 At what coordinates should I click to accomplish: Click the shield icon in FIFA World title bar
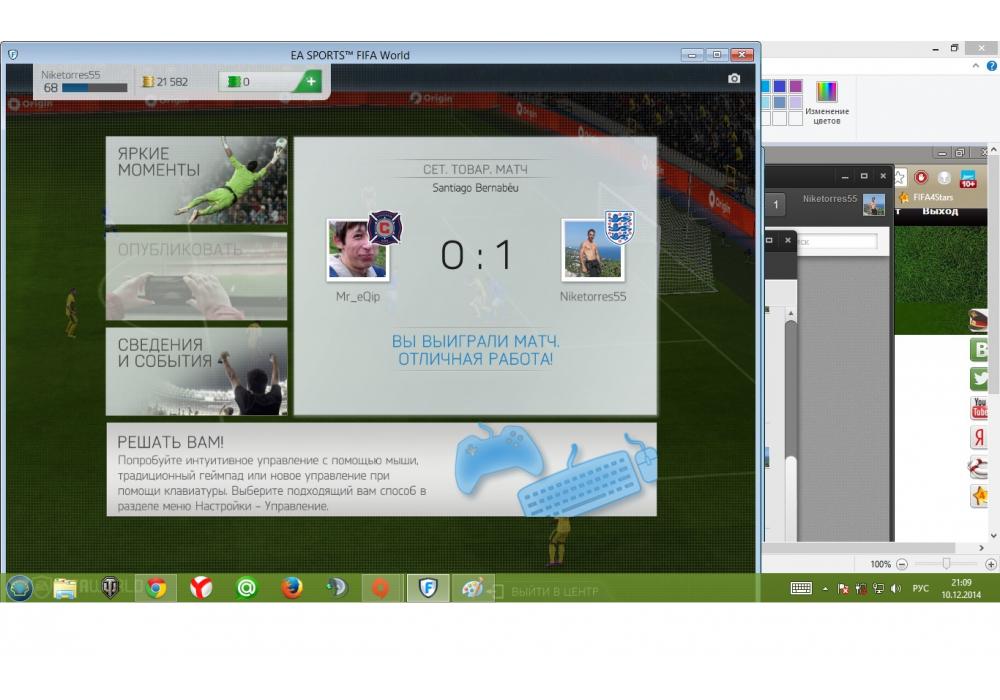coord(13,55)
